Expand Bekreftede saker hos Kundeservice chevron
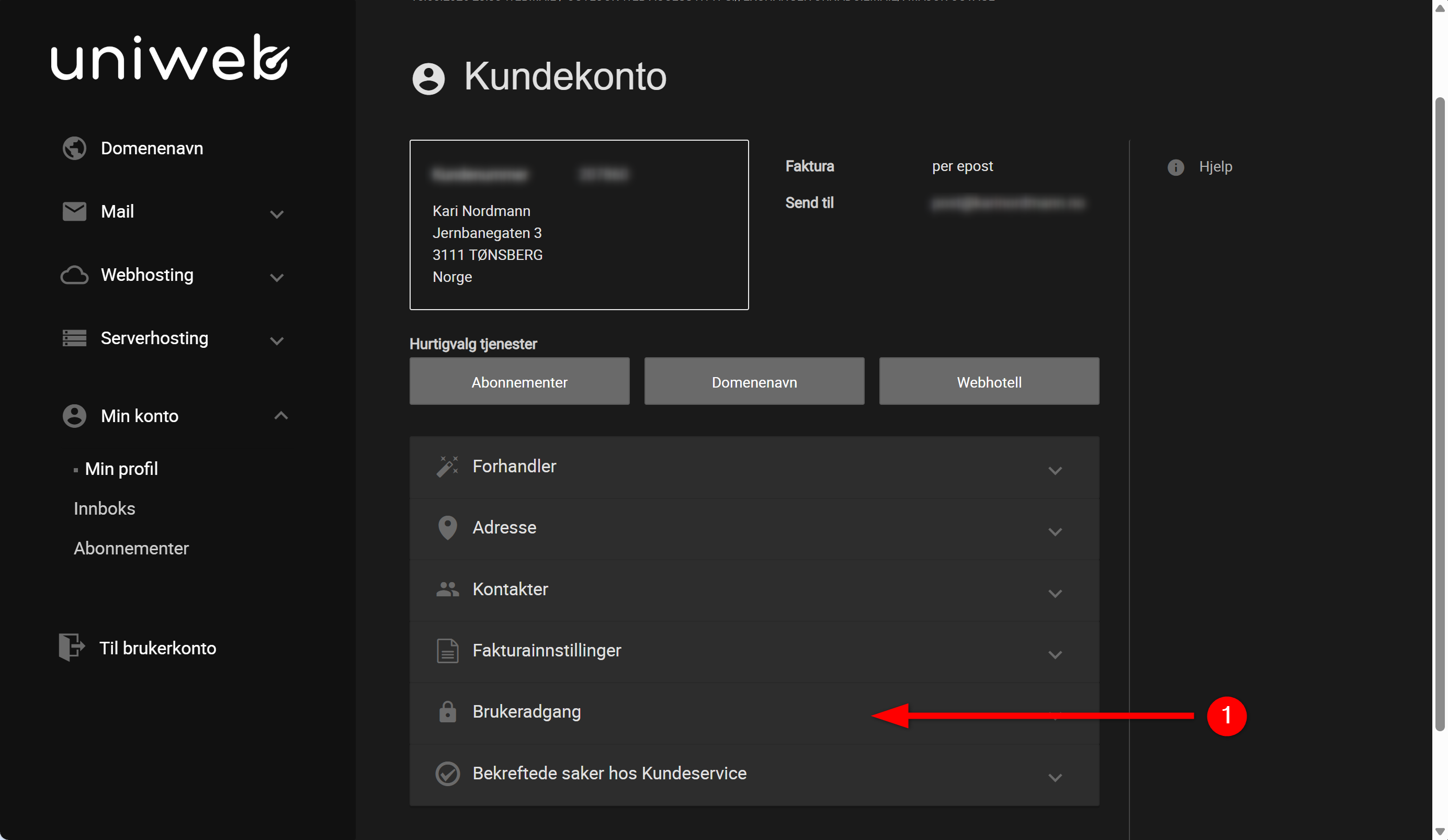Viewport: 1448px width, 840px height. click(x=1055, y=778)
